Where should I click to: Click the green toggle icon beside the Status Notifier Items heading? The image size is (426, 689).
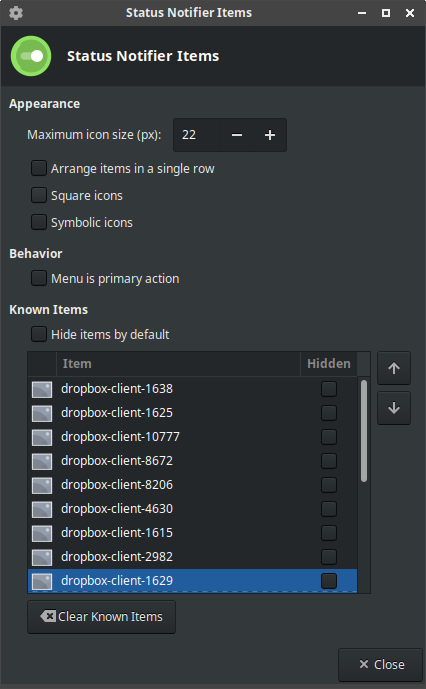click(x=31, y=56)
